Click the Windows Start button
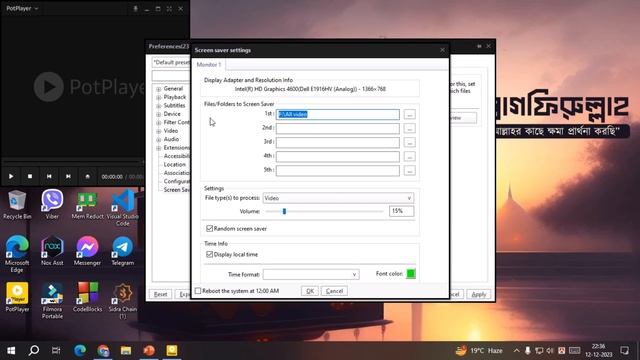Viewport: 640px width, 360px height. pos(11,351)
